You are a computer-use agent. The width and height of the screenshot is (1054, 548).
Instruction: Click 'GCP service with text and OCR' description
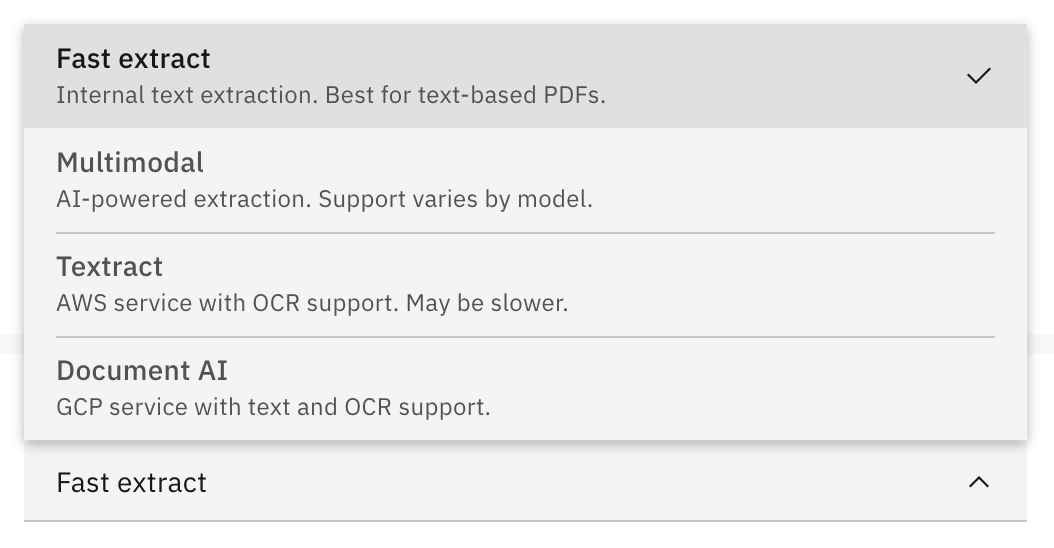click(272, 407)
